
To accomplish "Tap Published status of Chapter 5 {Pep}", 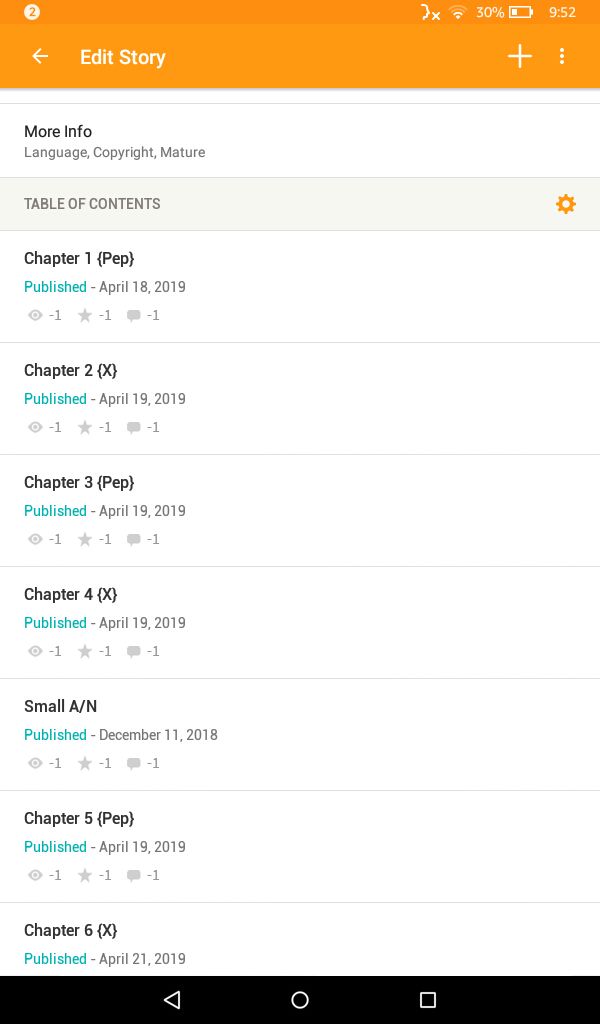I will (x=55, y=846).
